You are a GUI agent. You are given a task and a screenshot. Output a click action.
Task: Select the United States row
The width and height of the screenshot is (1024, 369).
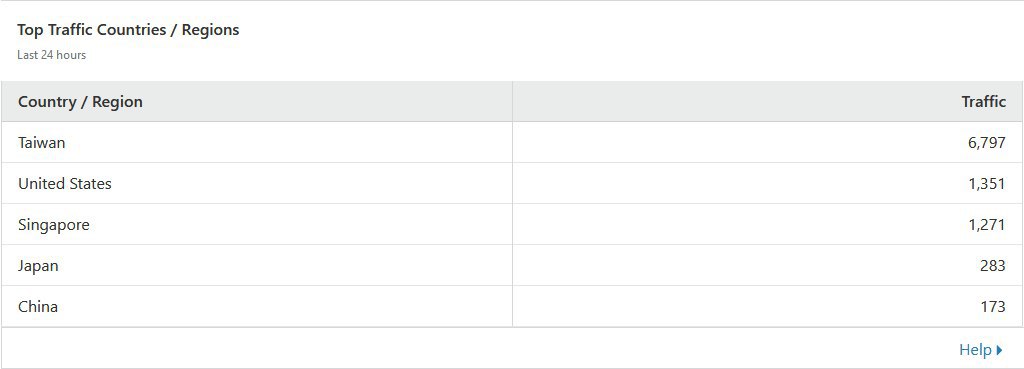click(512, 184)
